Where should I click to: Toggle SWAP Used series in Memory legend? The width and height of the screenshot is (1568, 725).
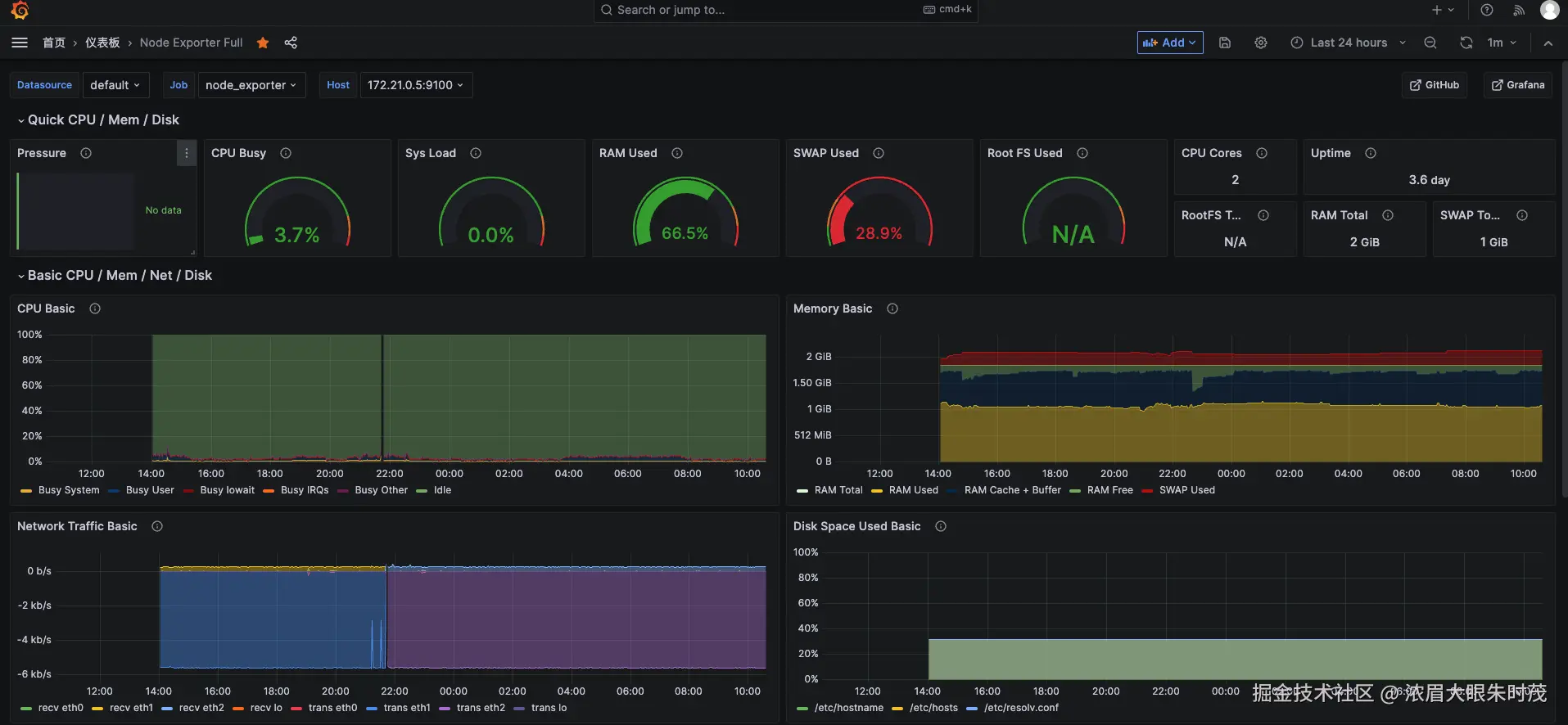pos(1186,490)
